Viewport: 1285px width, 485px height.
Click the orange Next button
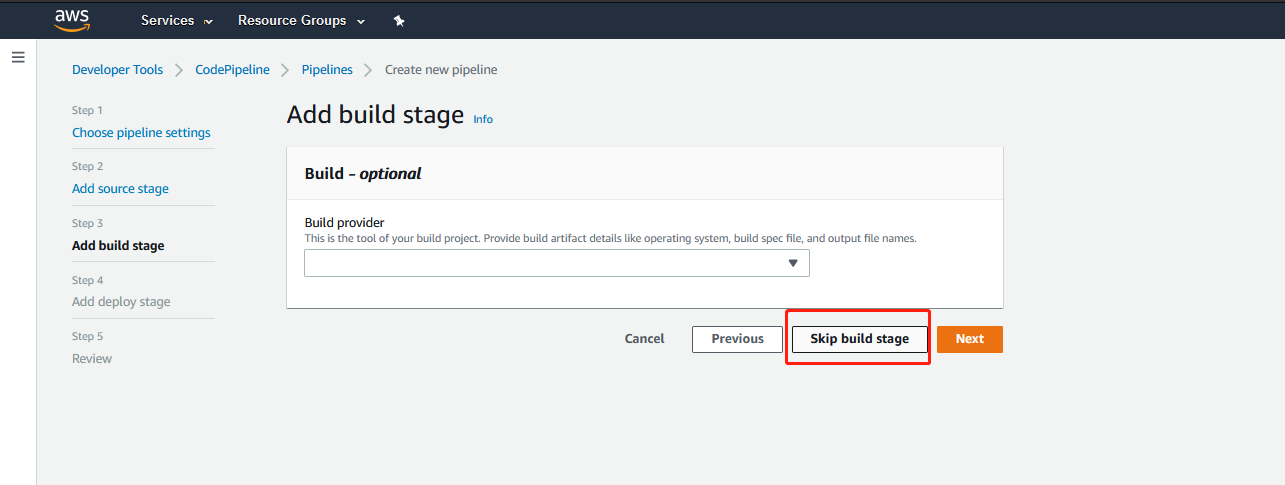(x=970, y=339)
